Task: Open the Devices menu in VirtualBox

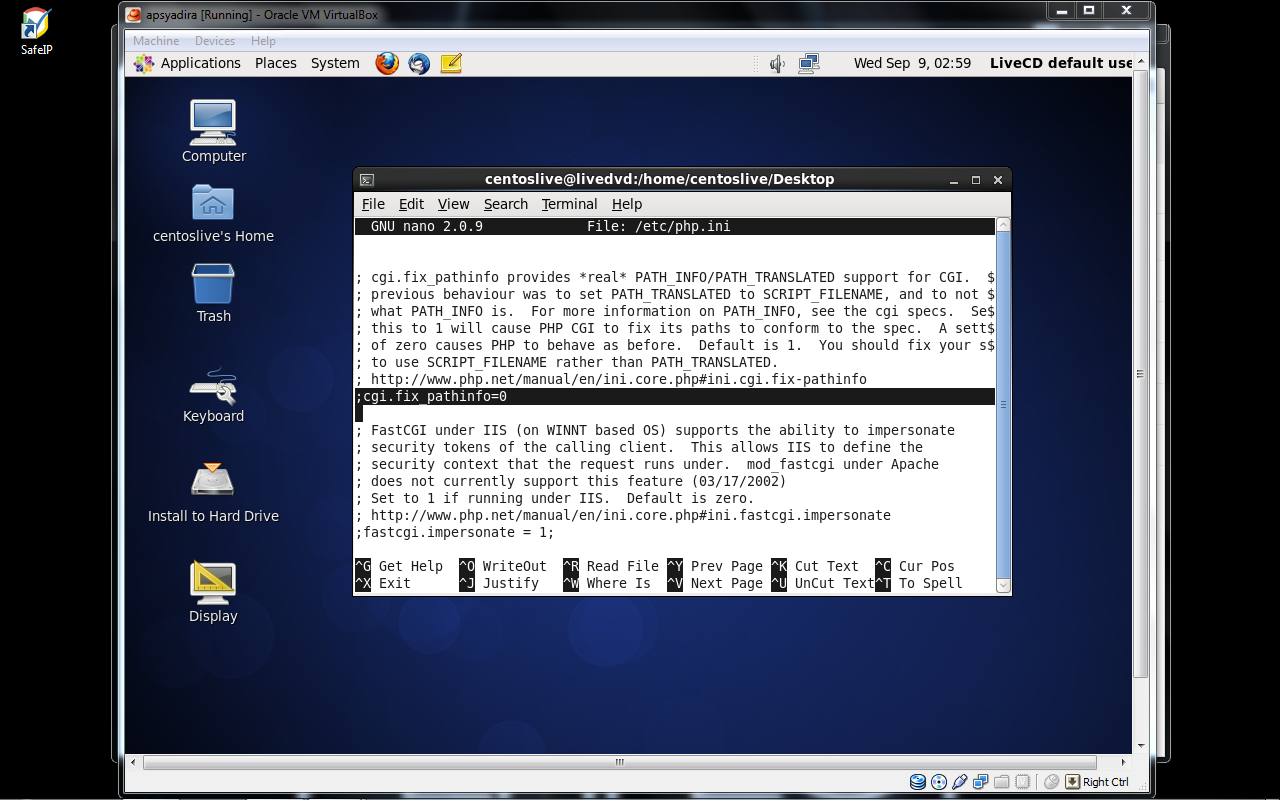Action: click(214, 41)
